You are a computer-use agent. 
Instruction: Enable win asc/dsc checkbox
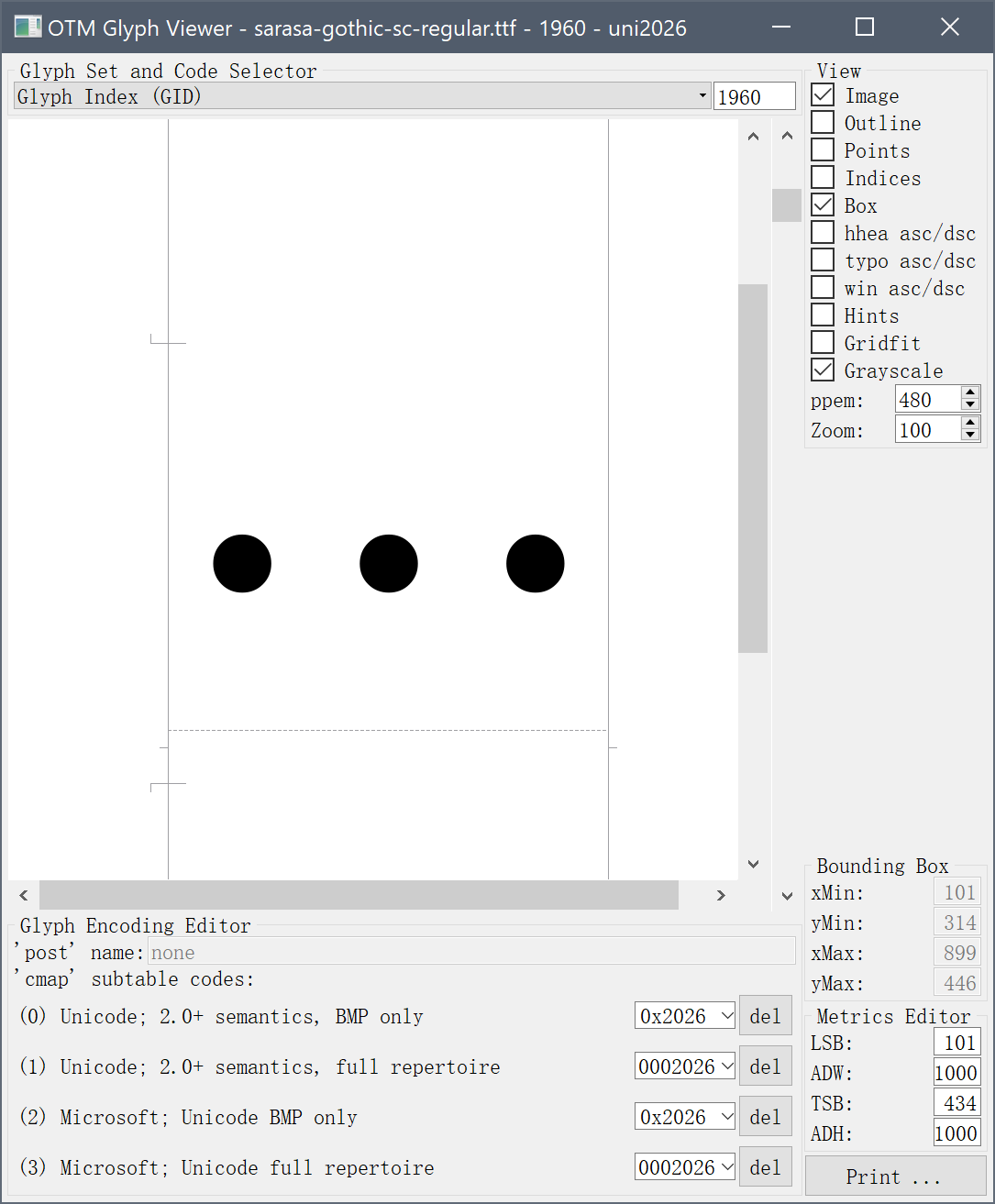823,288
